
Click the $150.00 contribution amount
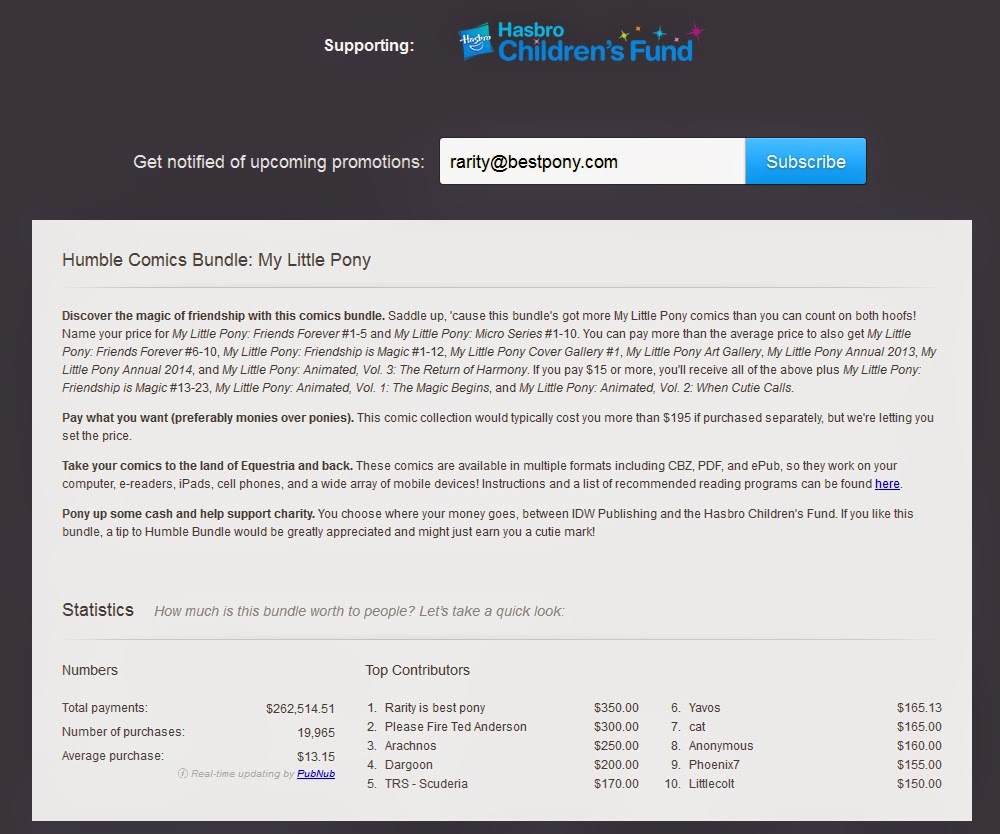pos(919,784)
